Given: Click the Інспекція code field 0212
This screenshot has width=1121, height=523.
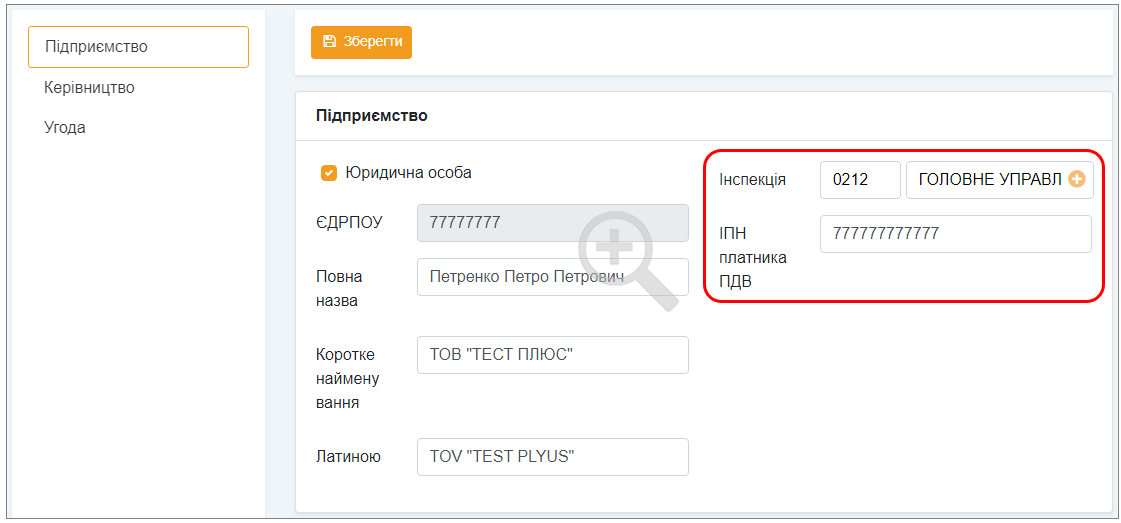Looking at the screenshot, I should coord(860,180).
